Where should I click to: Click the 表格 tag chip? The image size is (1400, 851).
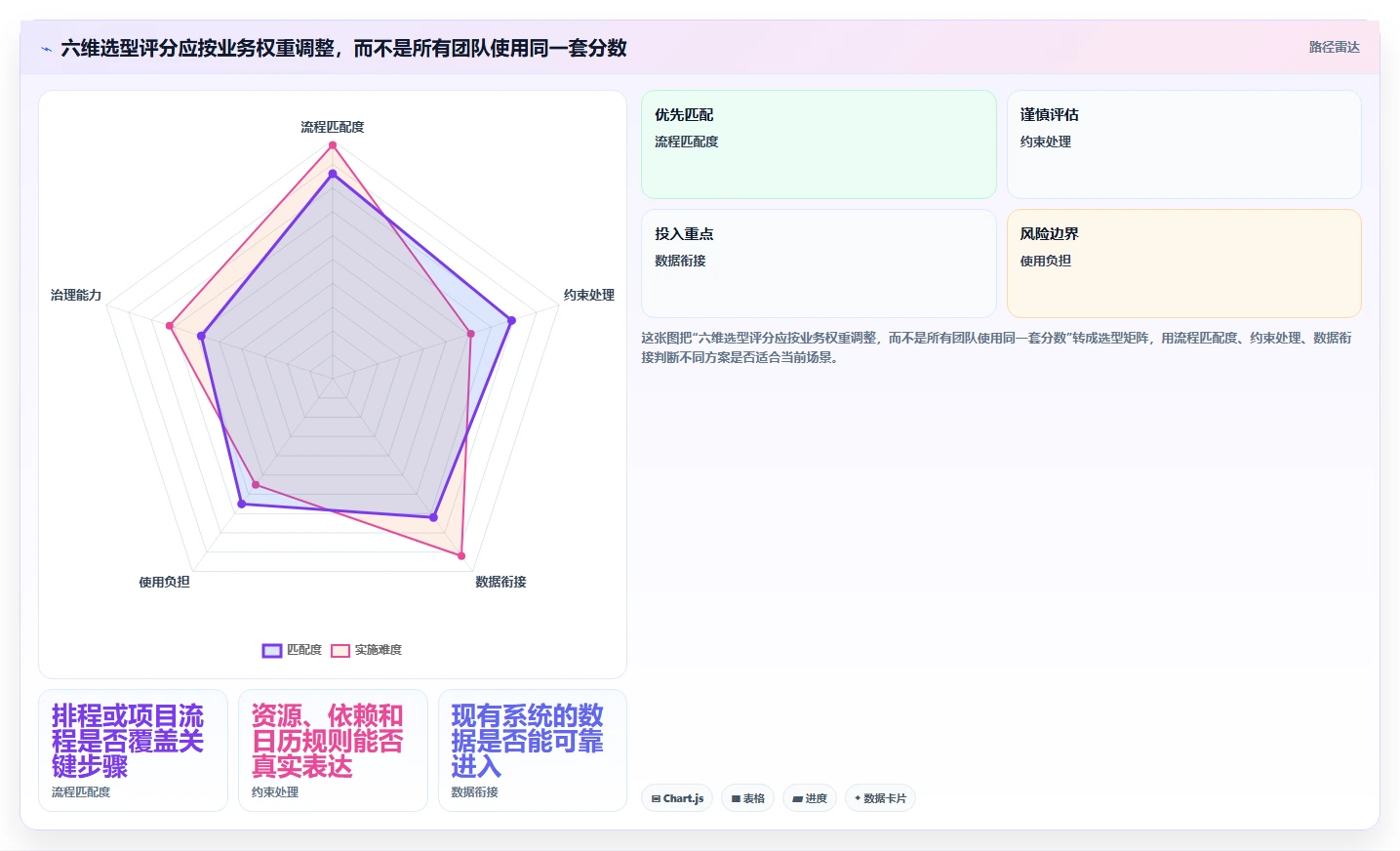pos(748,798)
